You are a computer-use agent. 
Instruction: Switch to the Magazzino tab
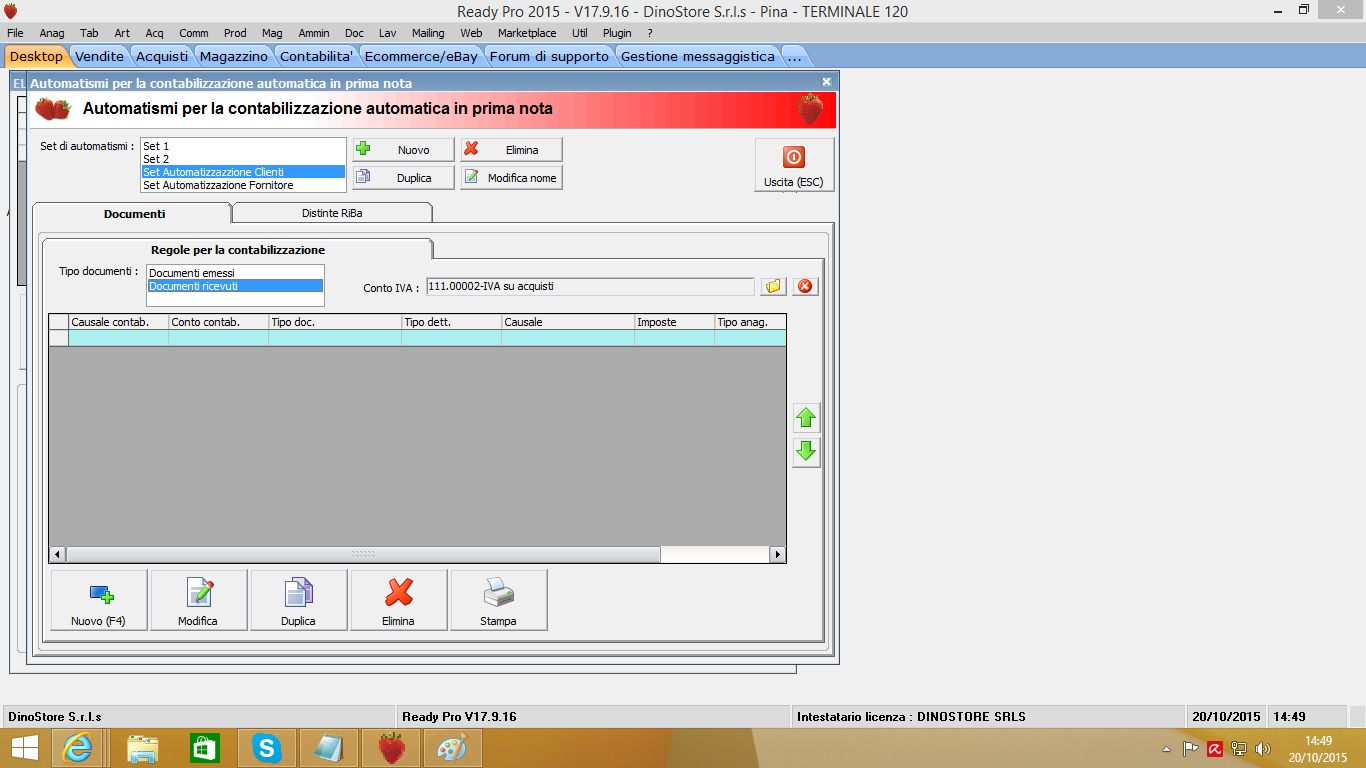pyautogui.click(x=234, y=56)
